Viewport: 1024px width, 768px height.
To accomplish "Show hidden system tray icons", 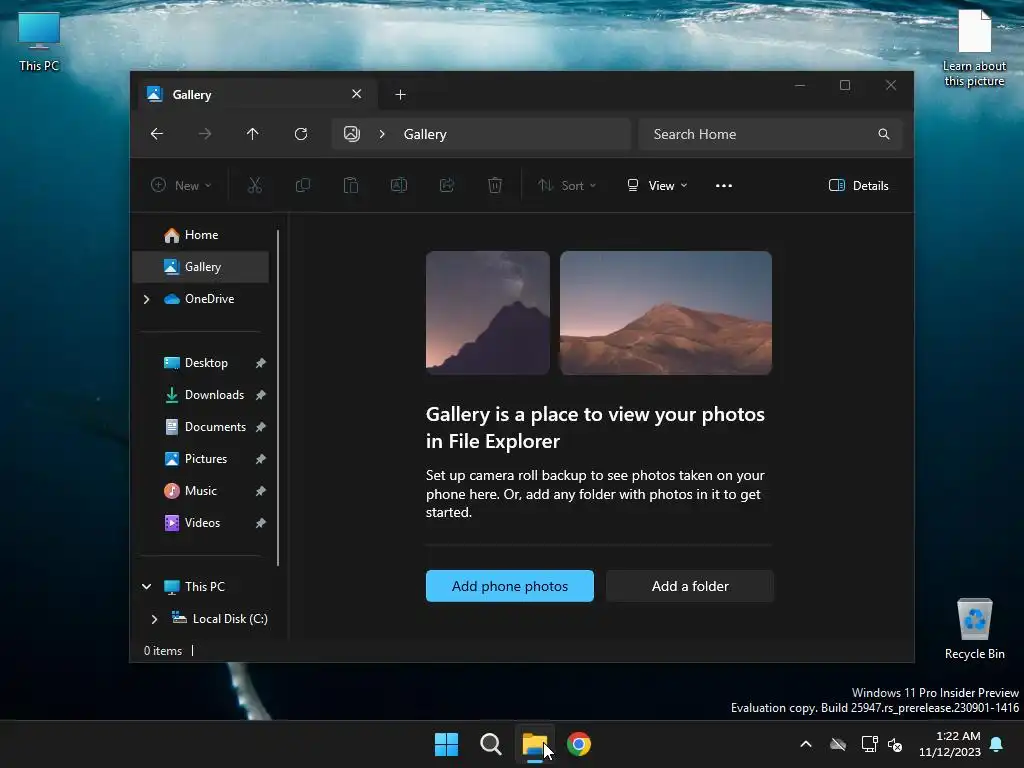I will [806, 744].
